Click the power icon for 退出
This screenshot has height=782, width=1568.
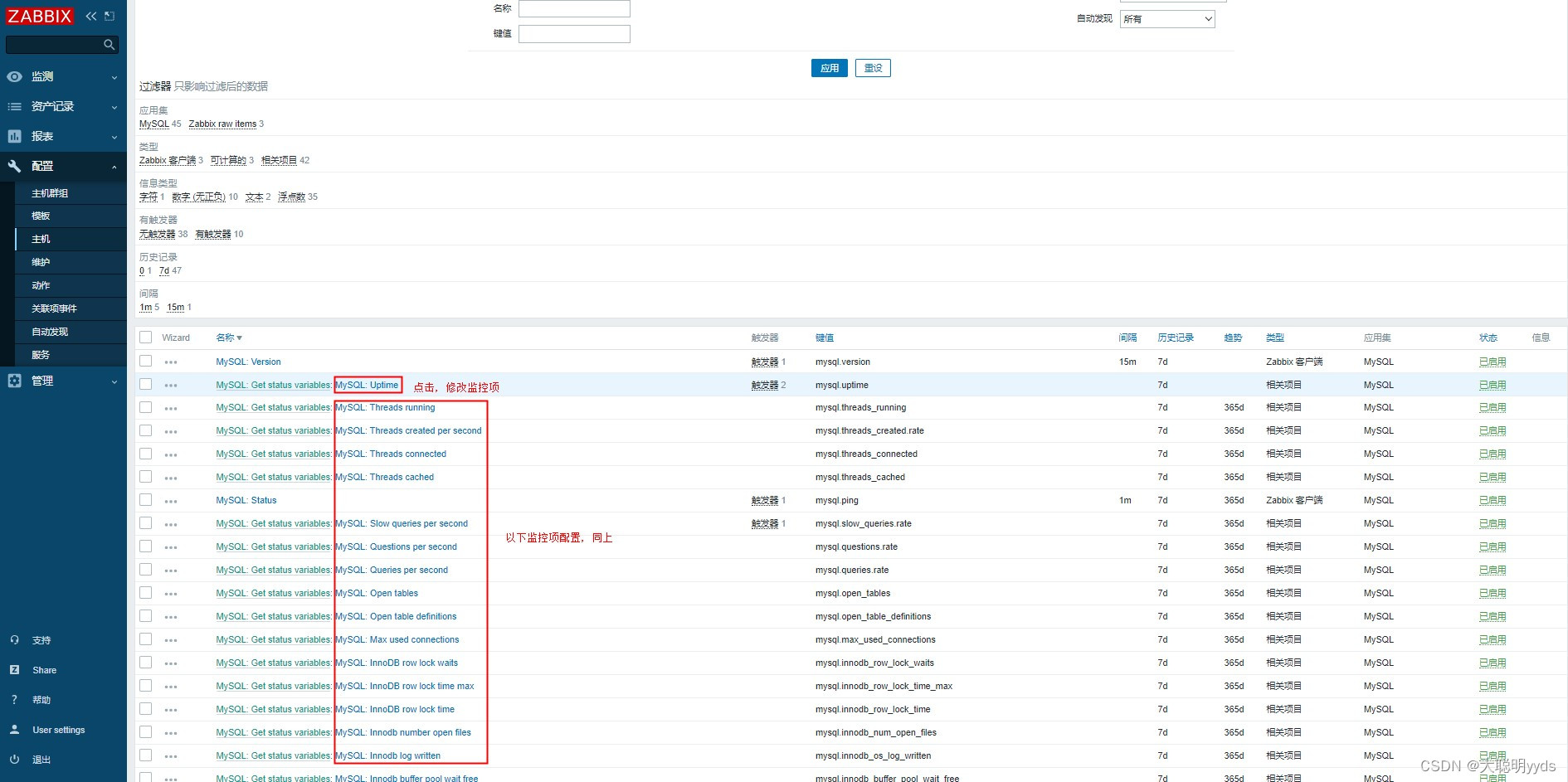click(14, 760)
